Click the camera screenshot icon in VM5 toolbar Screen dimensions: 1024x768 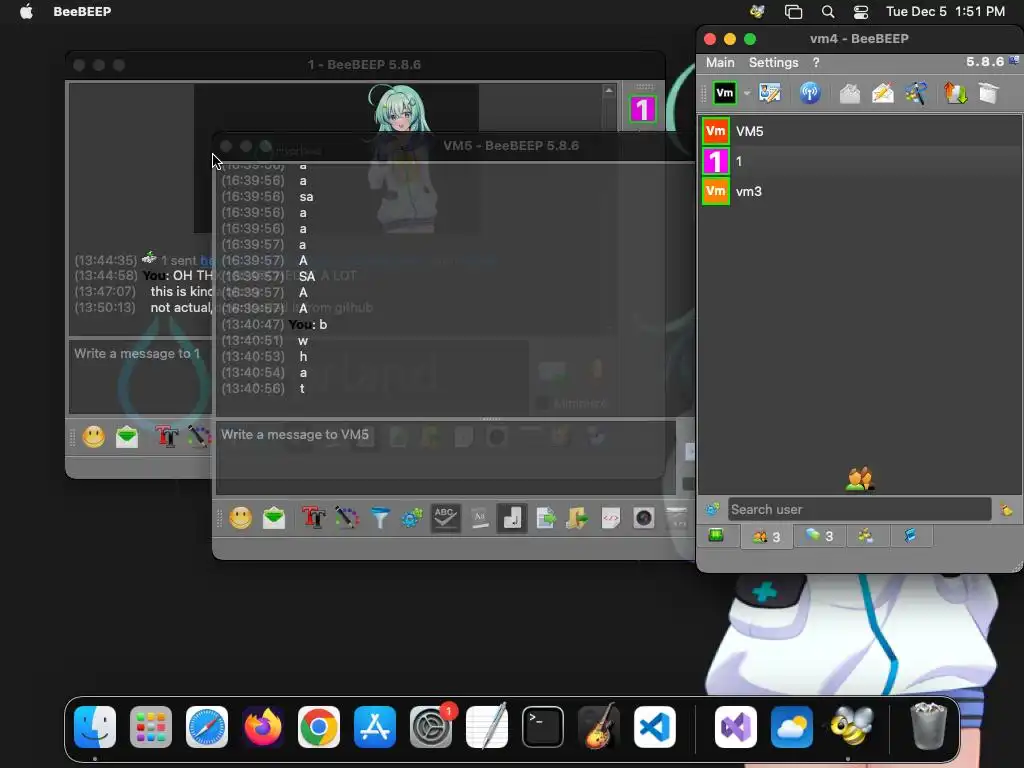point(644,519)
